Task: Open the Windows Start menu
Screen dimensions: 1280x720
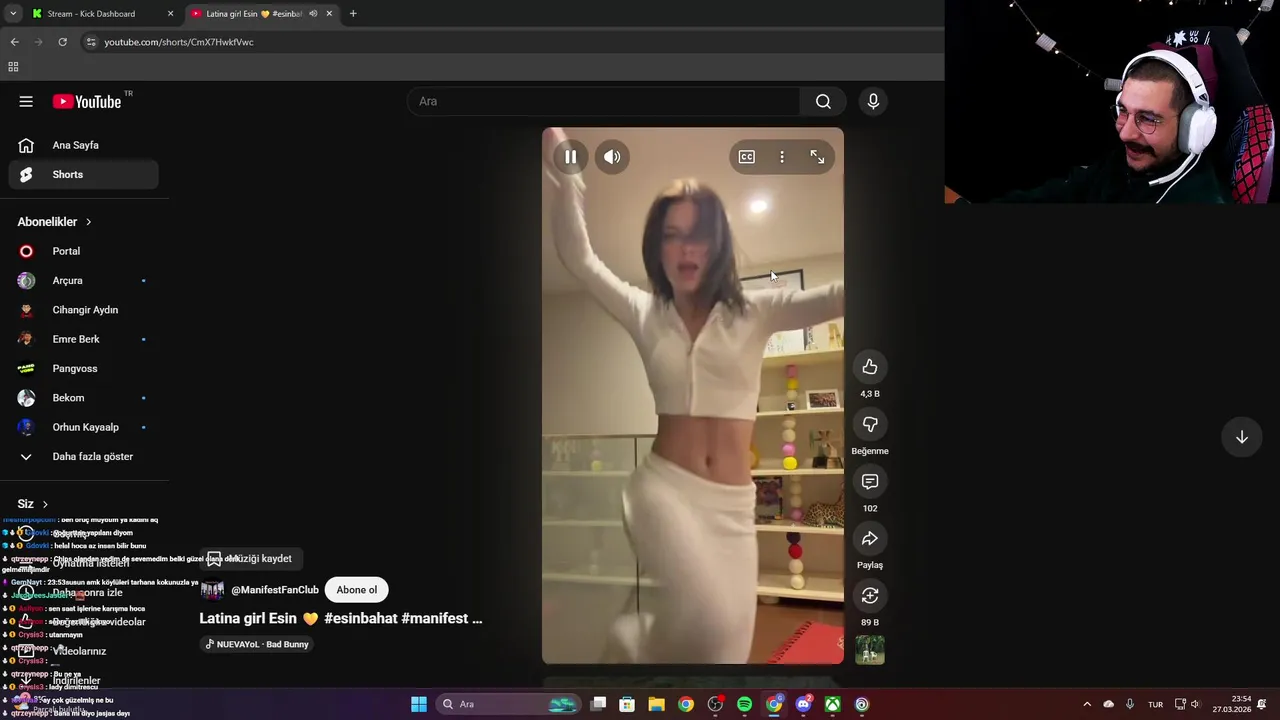Action: click(419, 704)
